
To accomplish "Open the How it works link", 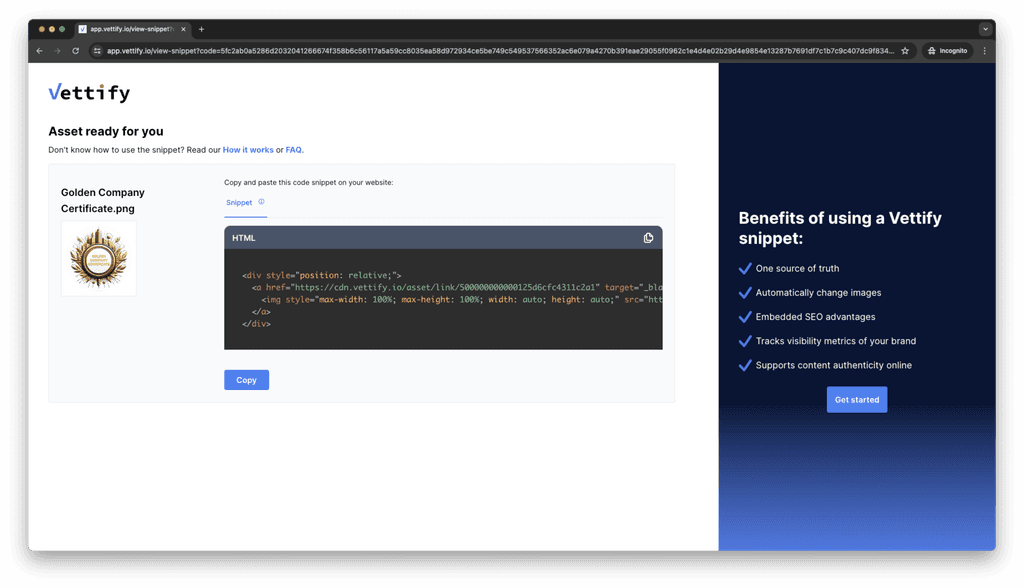I will (x=248, y=150).
